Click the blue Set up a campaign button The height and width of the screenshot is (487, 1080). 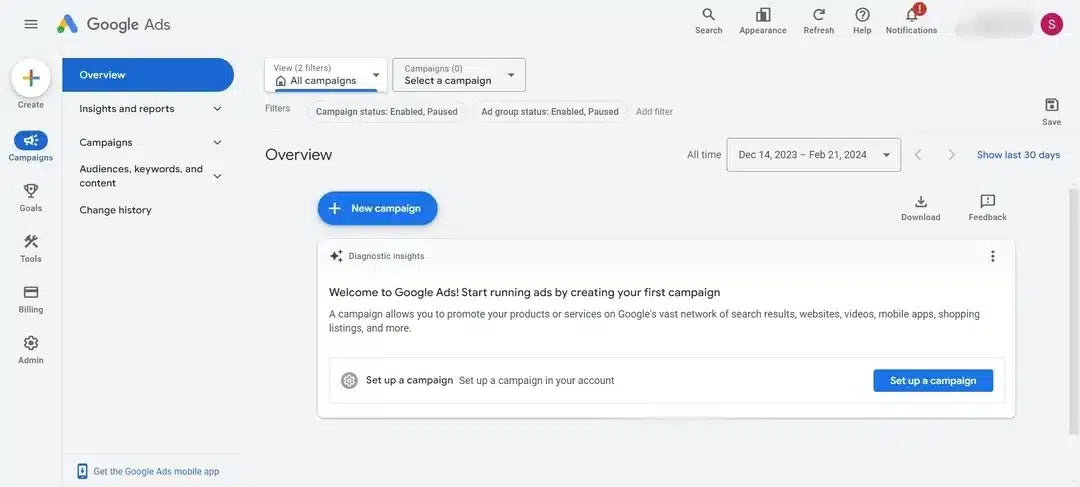[933, 380]
